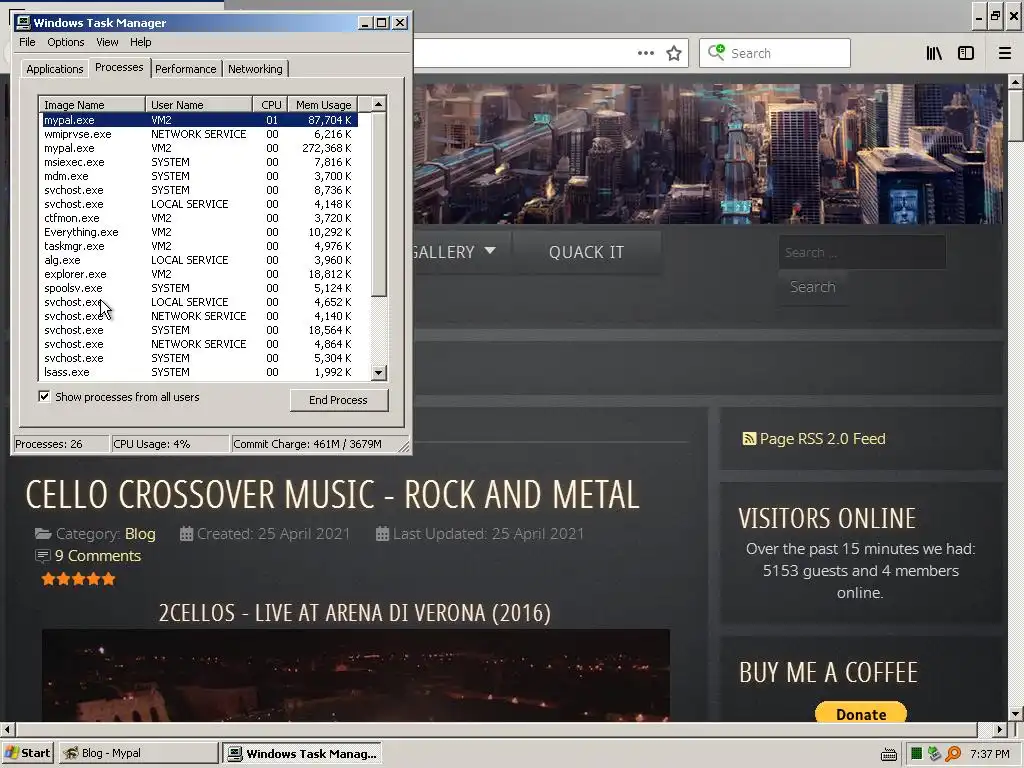Viewport: 1024px width, 768px height.
Task: Click the five-star rating under the article
Action: pos(78,579)
